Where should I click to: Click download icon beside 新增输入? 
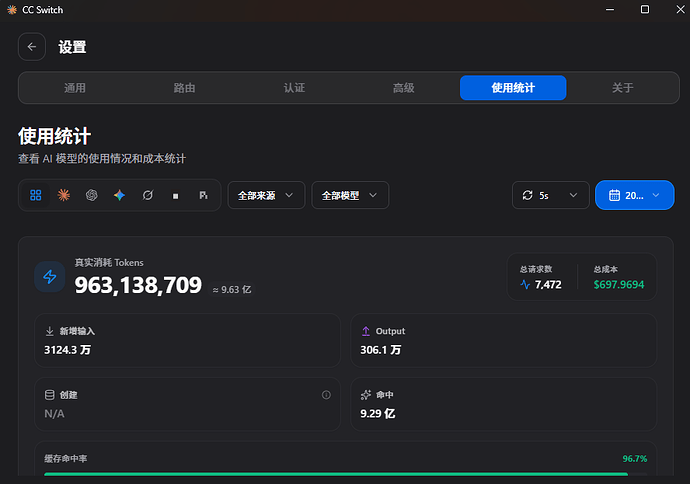coord(50,331)
